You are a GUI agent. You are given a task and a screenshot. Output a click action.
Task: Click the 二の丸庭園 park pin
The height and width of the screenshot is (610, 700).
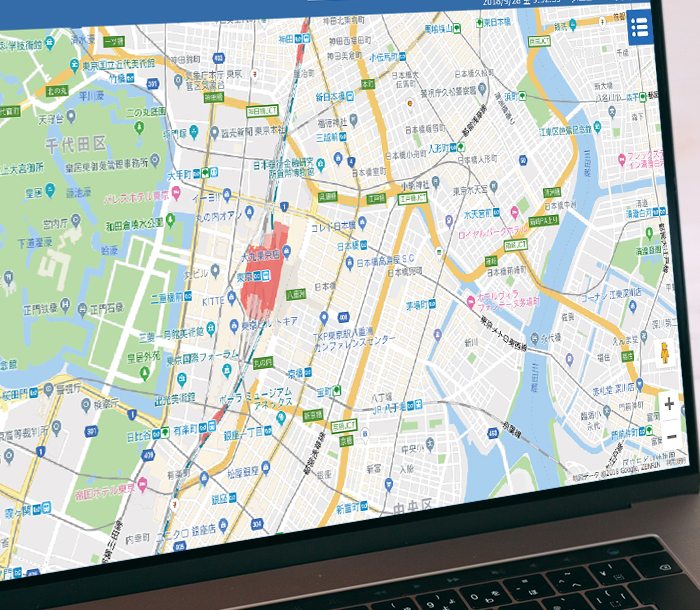139,128
